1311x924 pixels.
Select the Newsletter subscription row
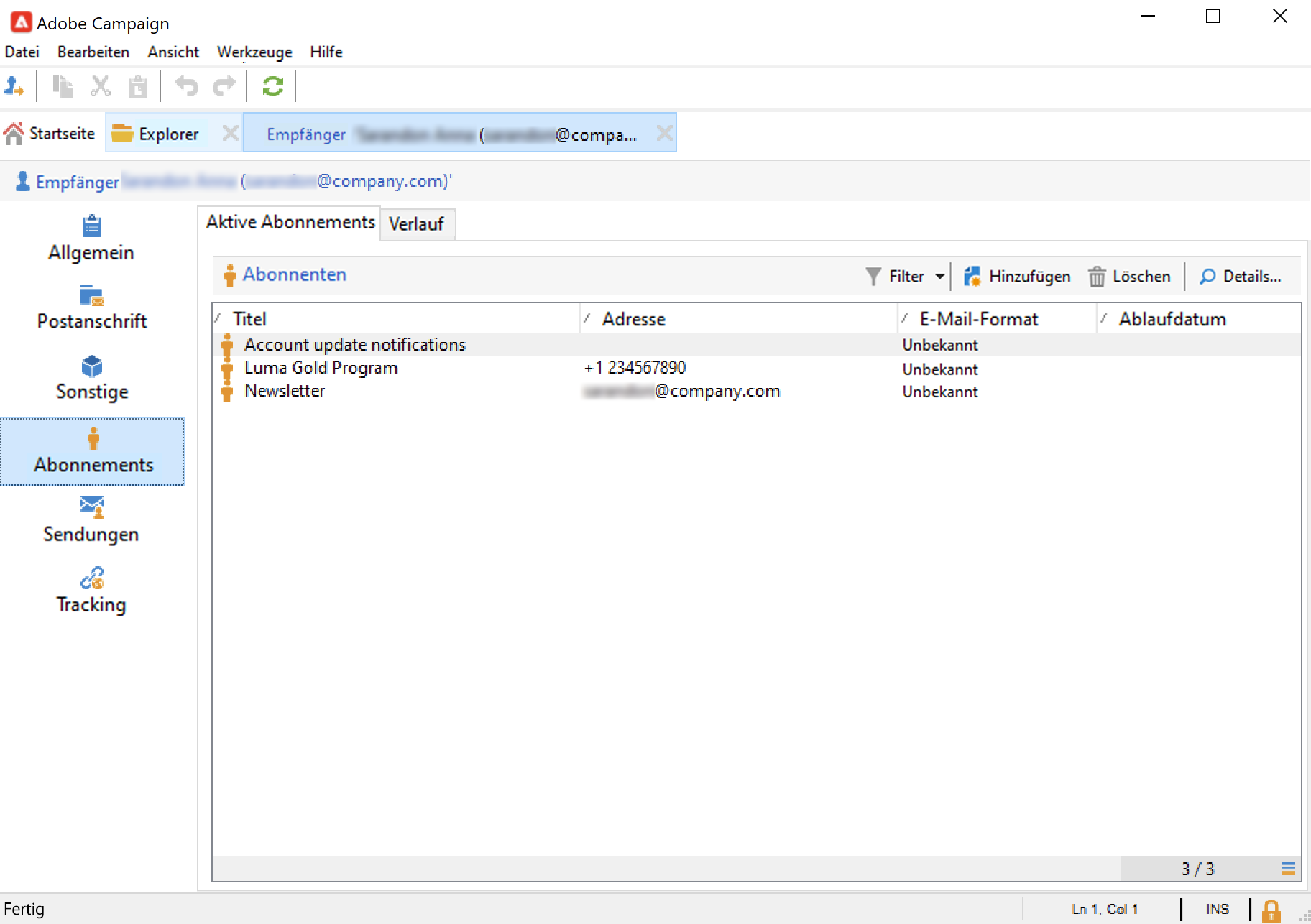click(x=756, y=392)
